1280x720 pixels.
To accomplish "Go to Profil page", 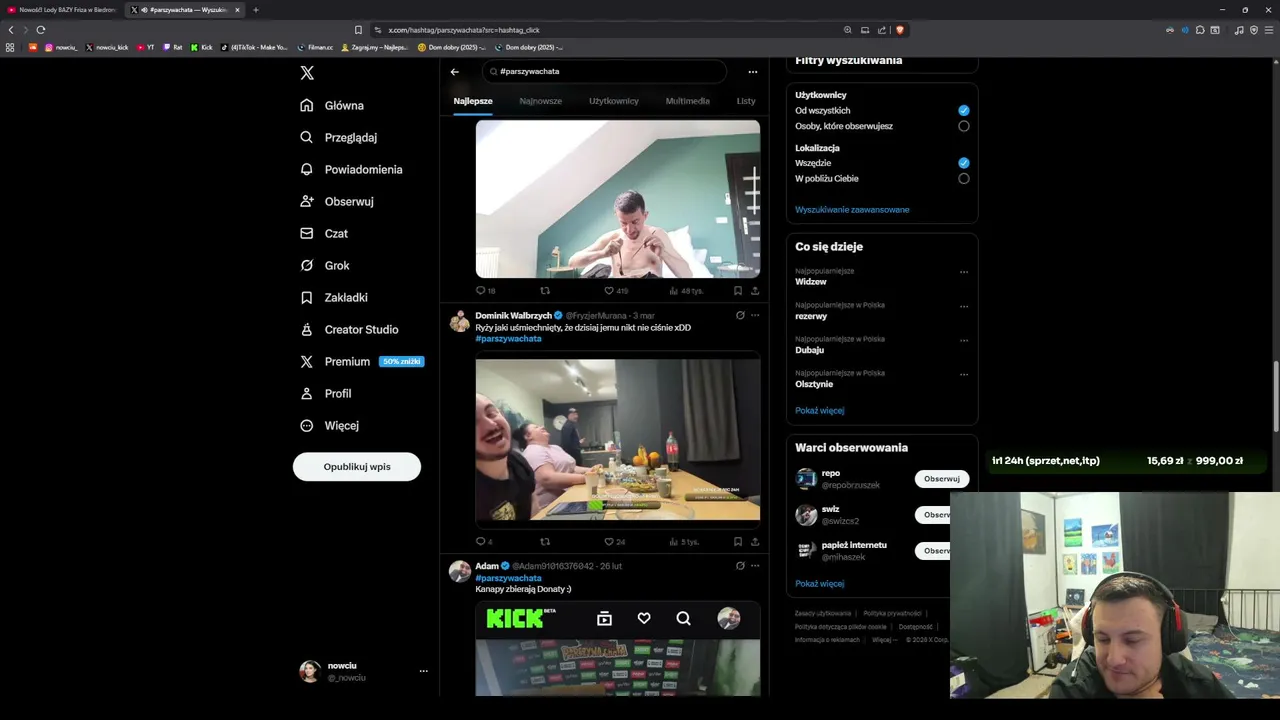I will (325, 393).
